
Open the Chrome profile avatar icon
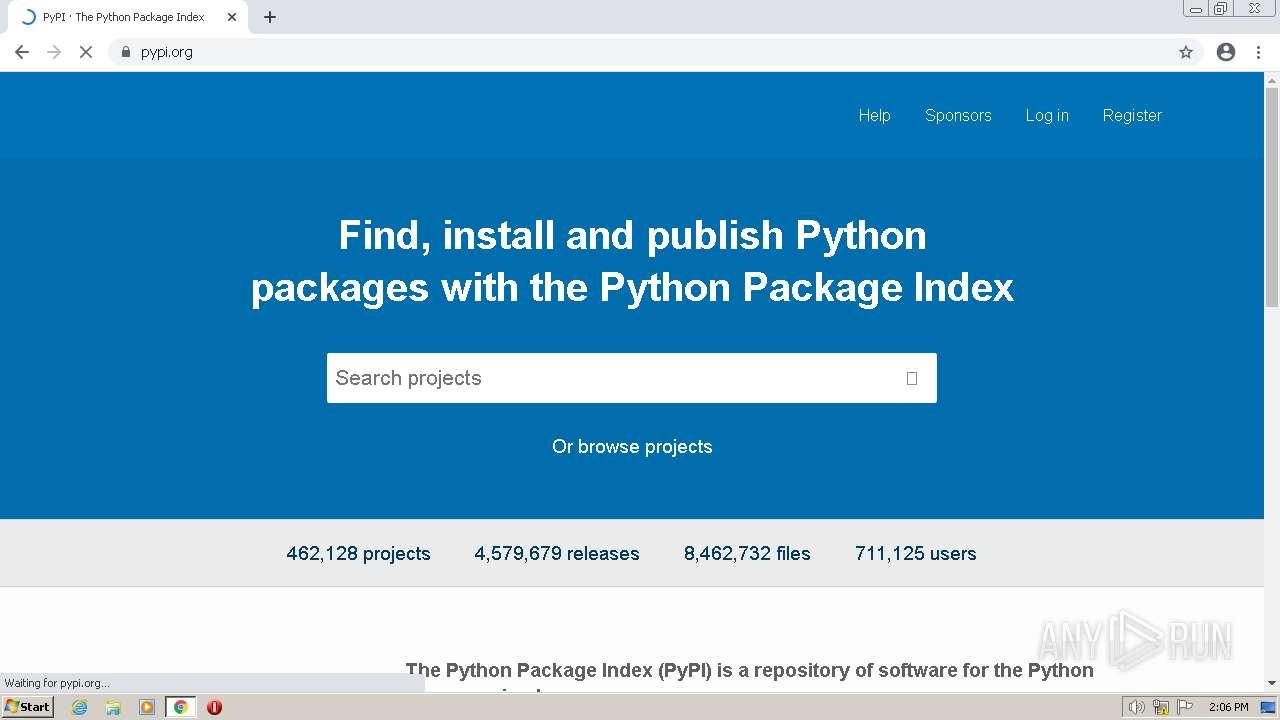tap(1226, 52)
